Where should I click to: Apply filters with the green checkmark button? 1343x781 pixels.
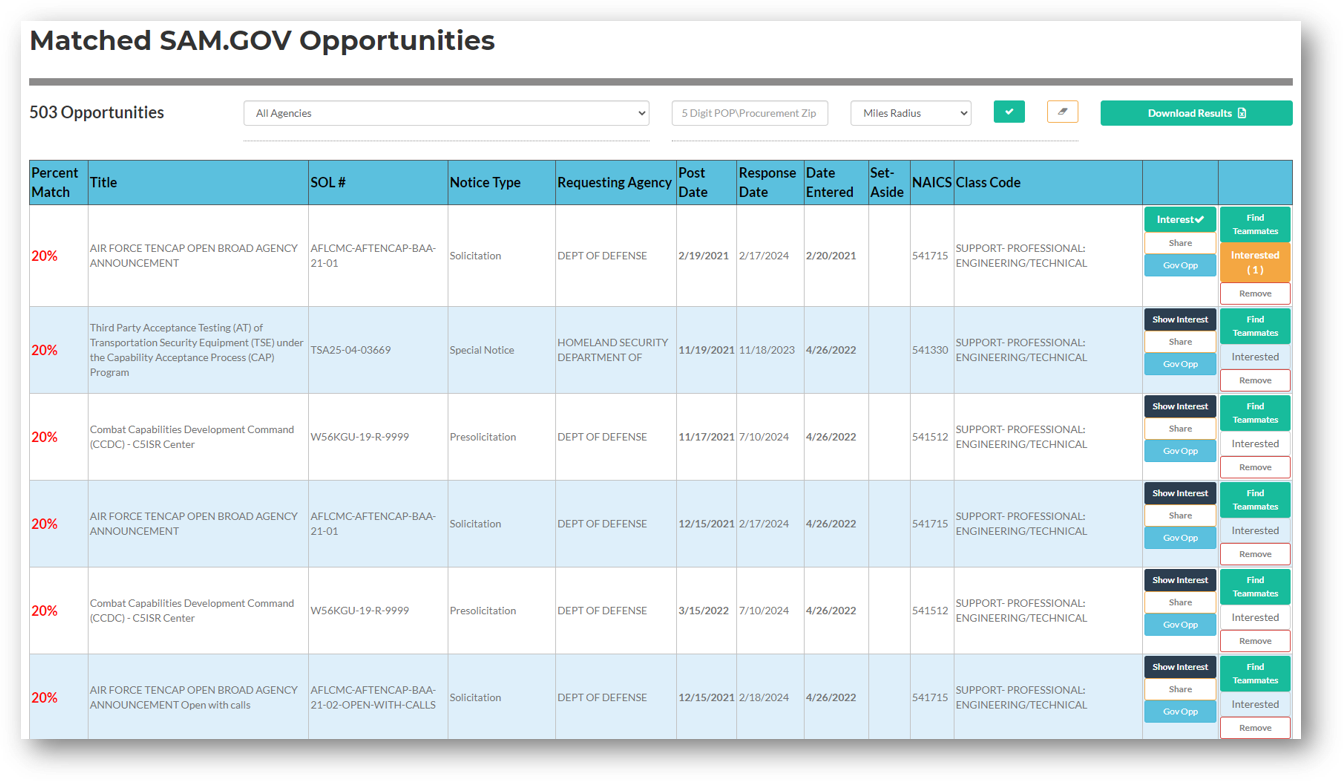tap(1009, 112)
